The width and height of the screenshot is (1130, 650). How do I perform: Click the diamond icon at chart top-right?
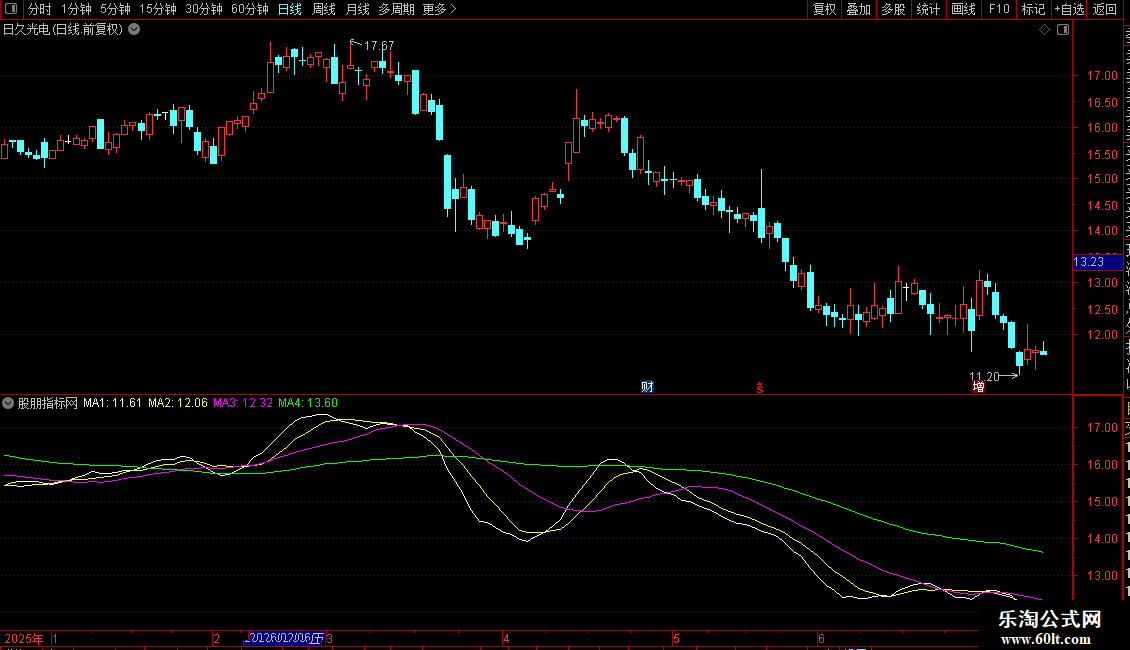(1044, 30)
